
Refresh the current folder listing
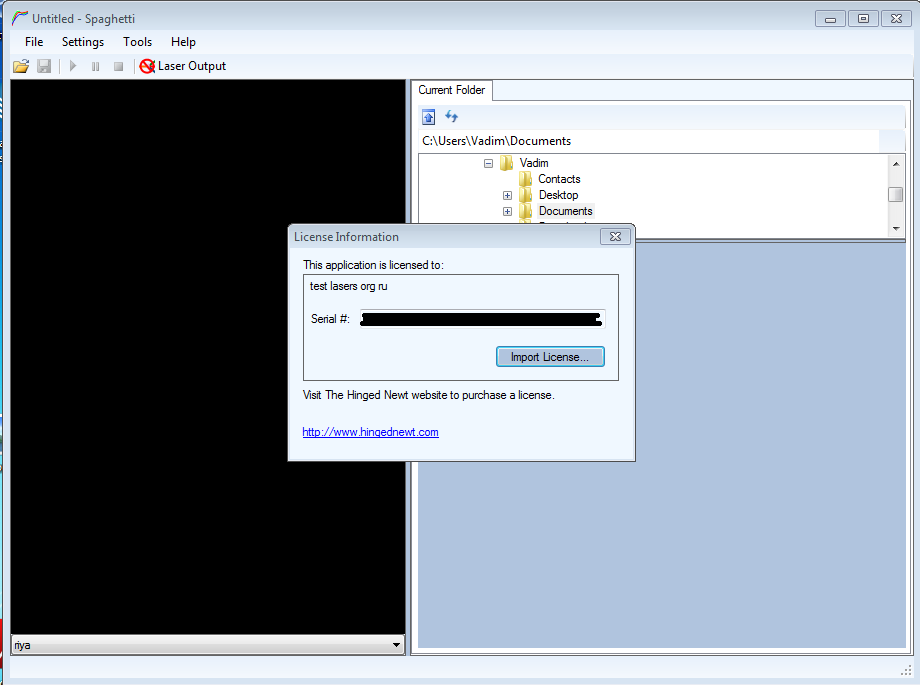(x=451, y=117)
